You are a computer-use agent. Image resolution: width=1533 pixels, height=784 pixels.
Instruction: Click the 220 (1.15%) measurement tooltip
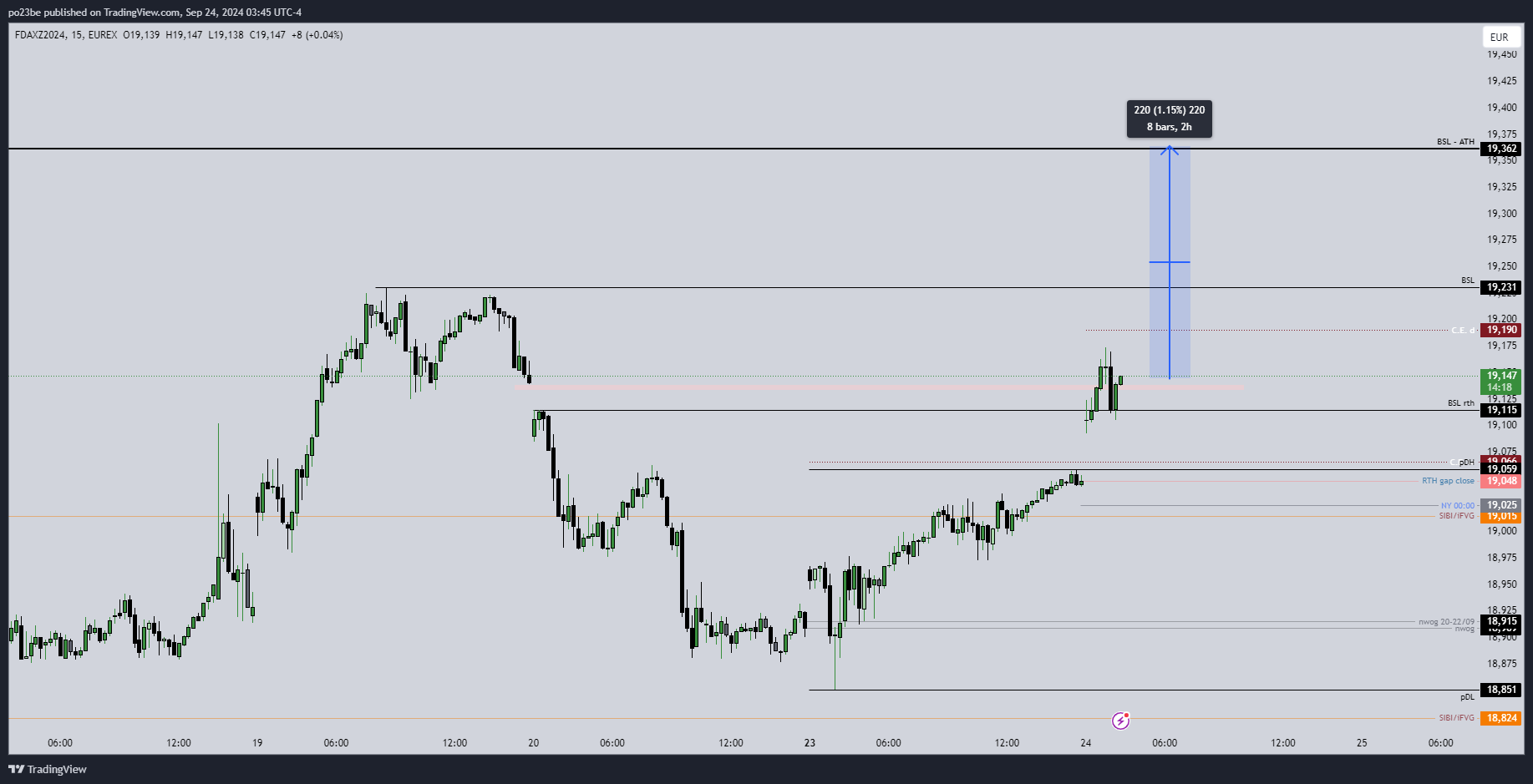pyautogui.click(x=1169, y=119)
